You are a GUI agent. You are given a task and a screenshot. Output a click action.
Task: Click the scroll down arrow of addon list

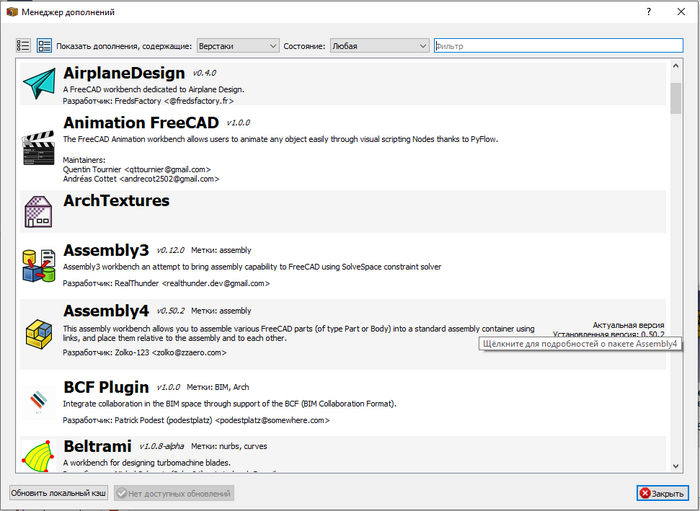click(x=675, y=466)
